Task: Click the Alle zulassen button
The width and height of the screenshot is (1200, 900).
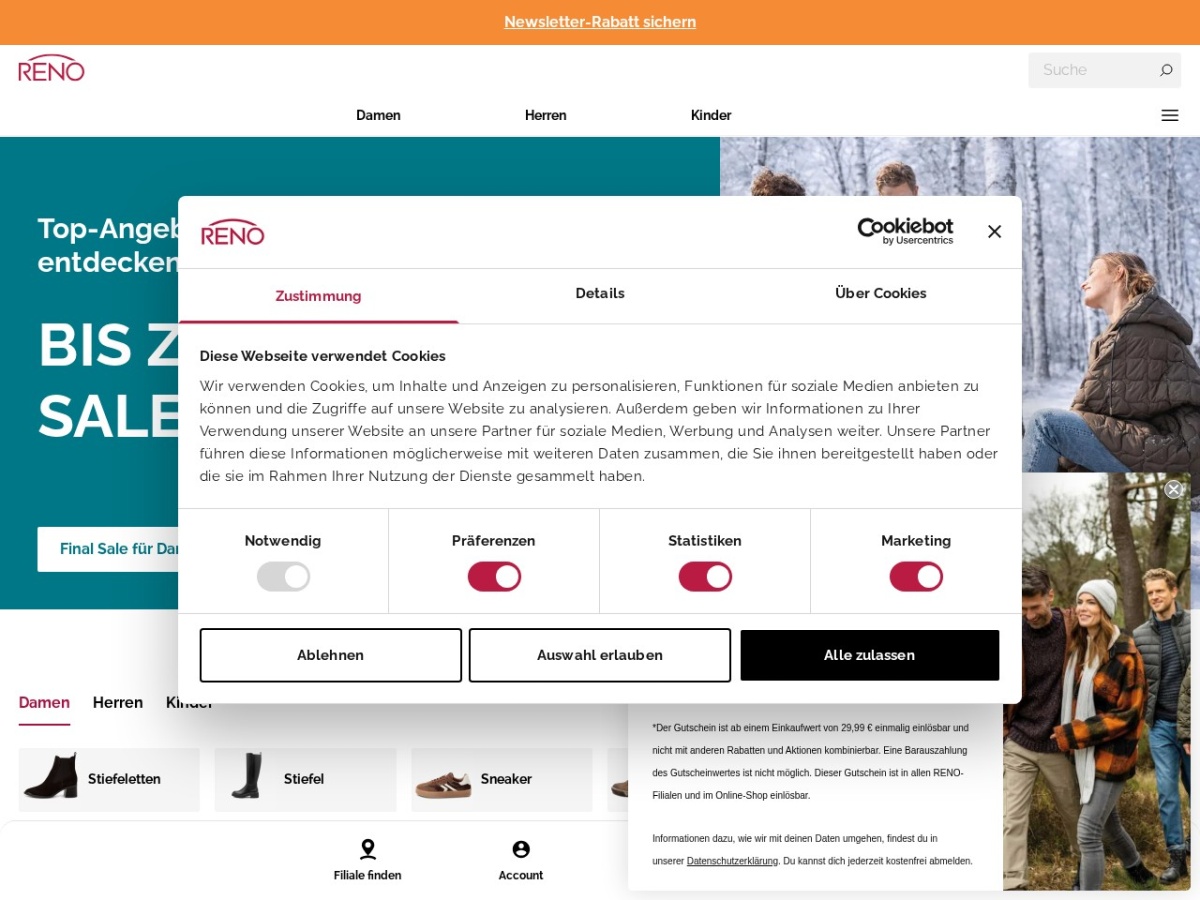Action: pos(870,655)
